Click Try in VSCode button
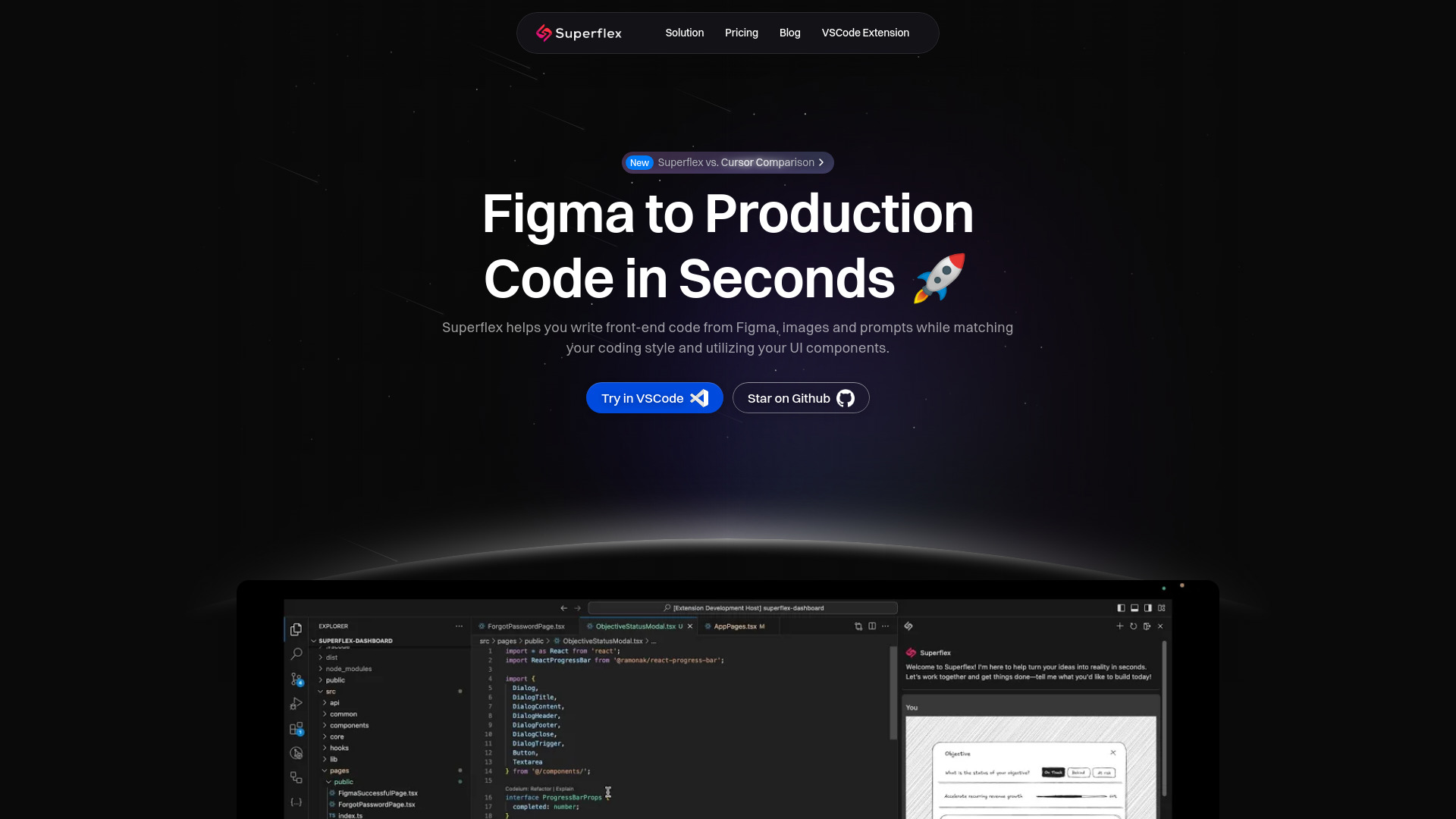This screenshot has height=819, width=1456. [x=655, y=398]
